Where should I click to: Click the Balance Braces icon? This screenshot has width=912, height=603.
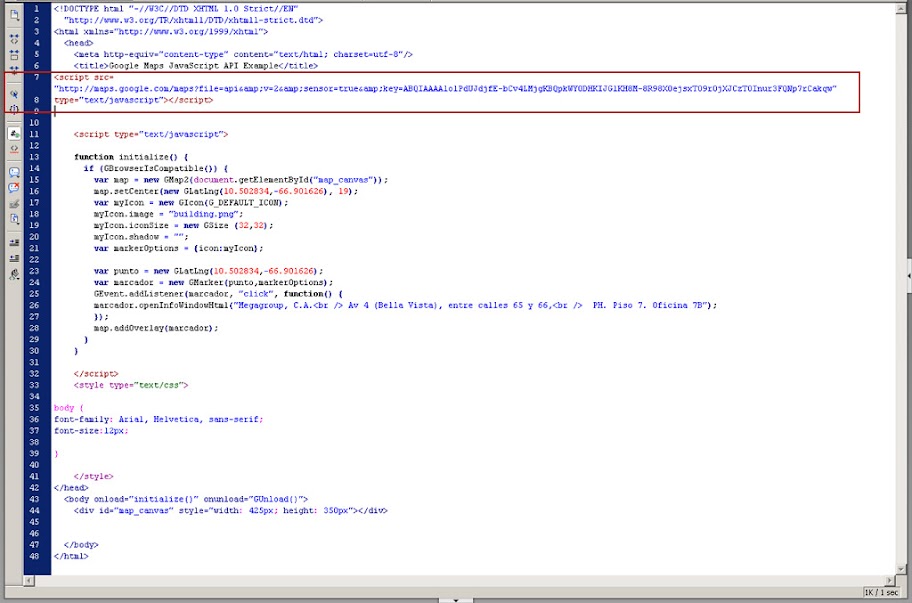tap(15, 109)
